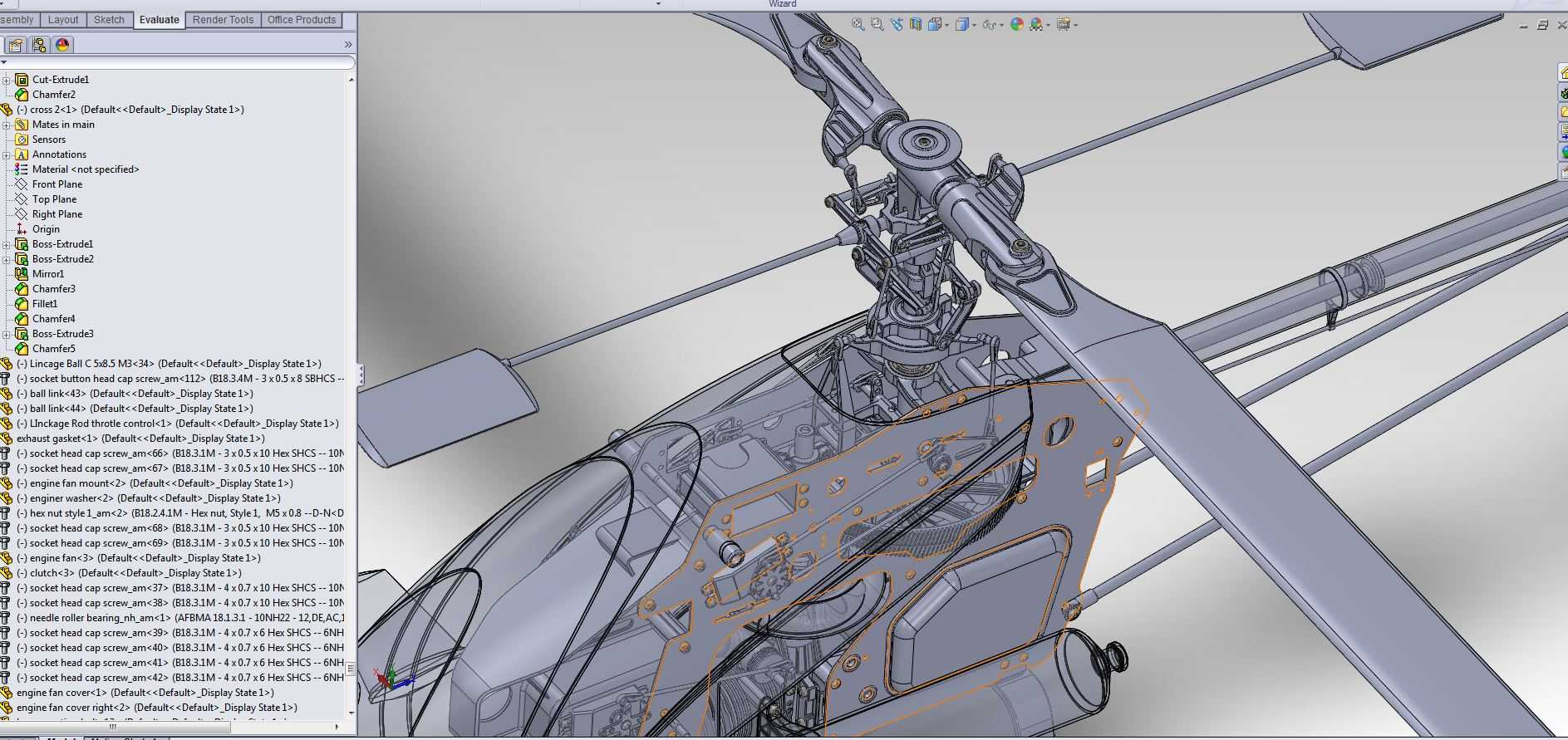Open View Palette icon in task pane

(1563, 132)
